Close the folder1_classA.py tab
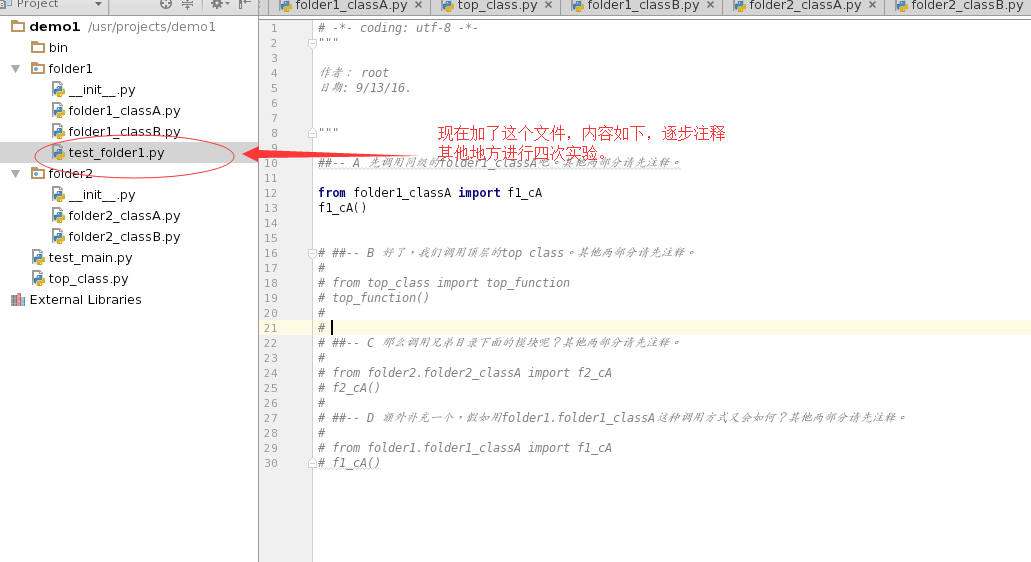1031x562 pixels. [418, 5]
